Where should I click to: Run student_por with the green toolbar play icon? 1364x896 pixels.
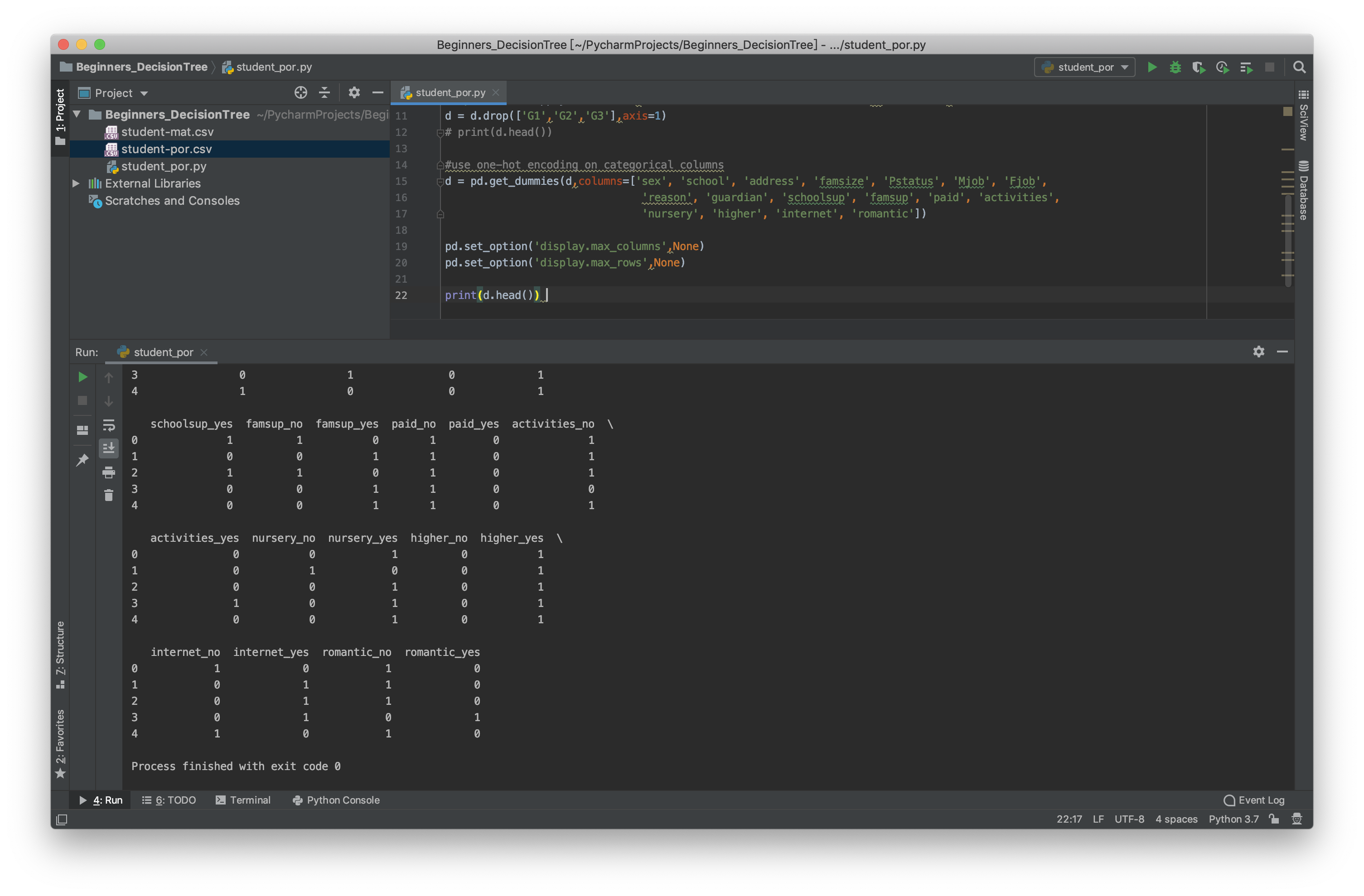1151,67
